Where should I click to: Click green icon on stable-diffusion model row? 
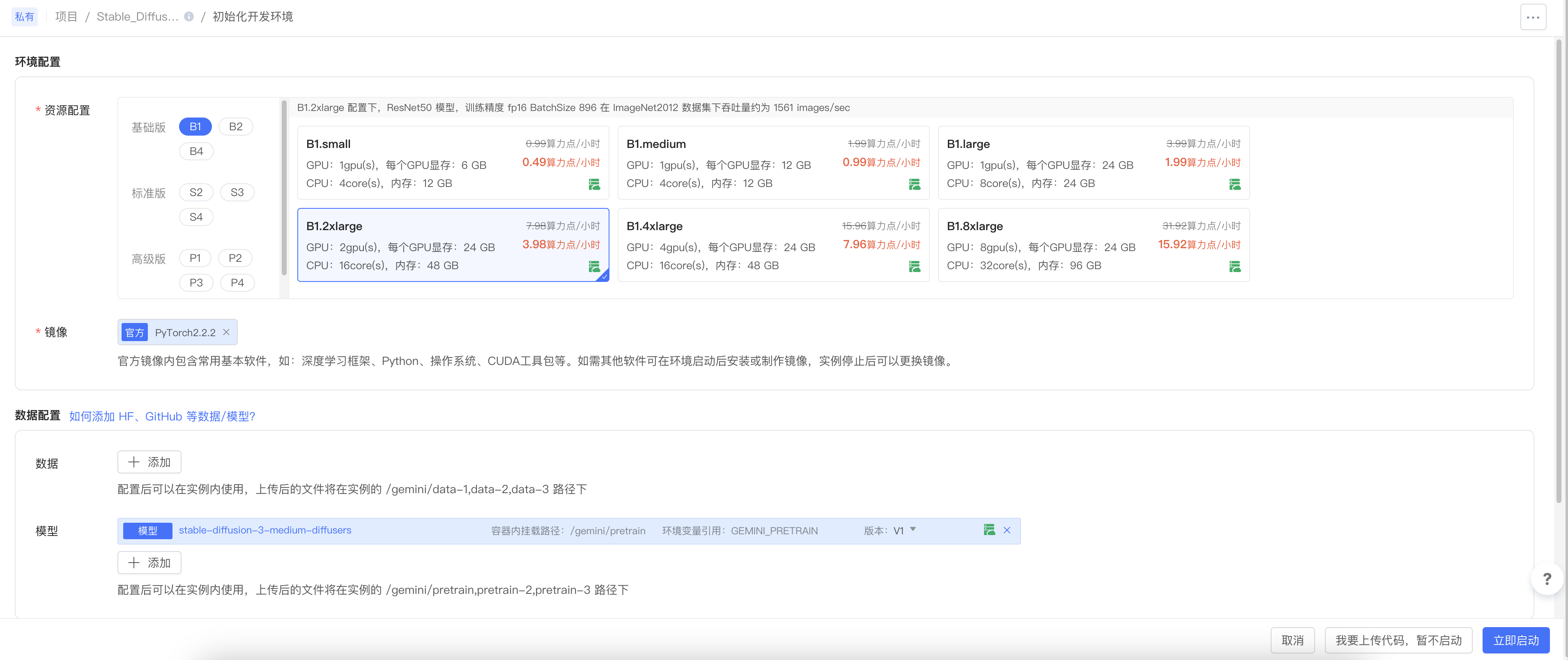(989, 530)
